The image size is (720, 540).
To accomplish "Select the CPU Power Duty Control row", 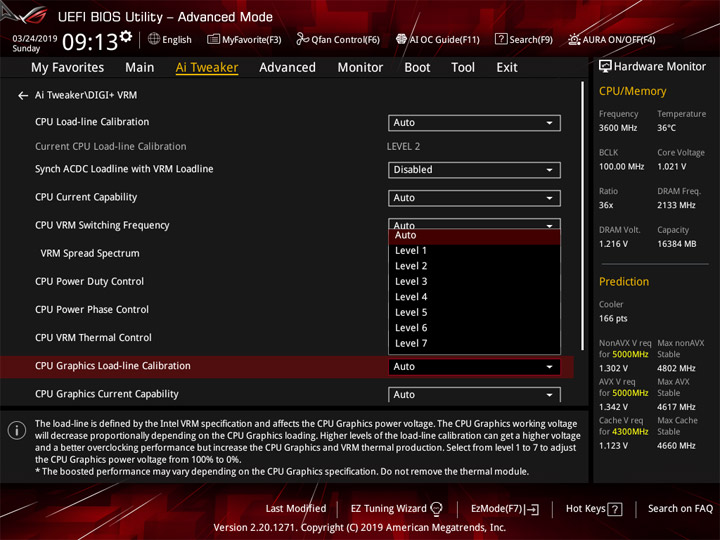I will (89, 281).
